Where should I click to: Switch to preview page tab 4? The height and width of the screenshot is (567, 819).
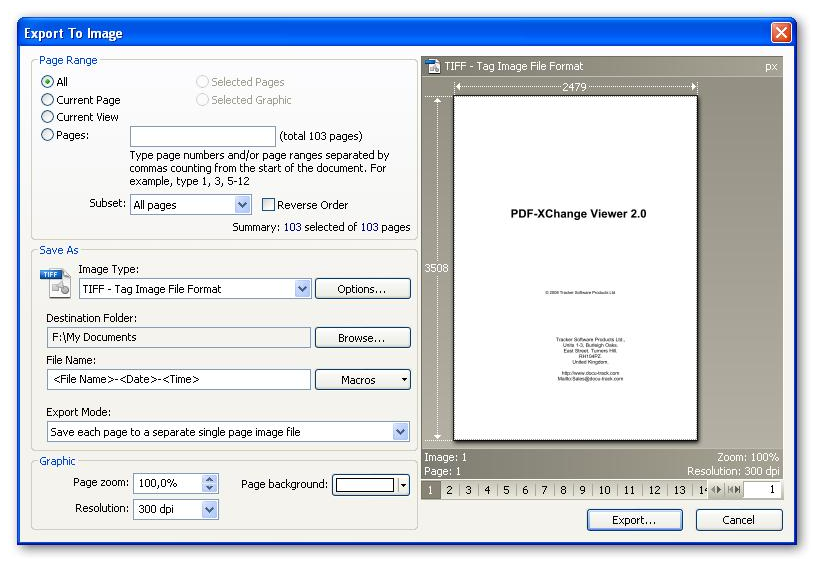[x=487, y=490]
